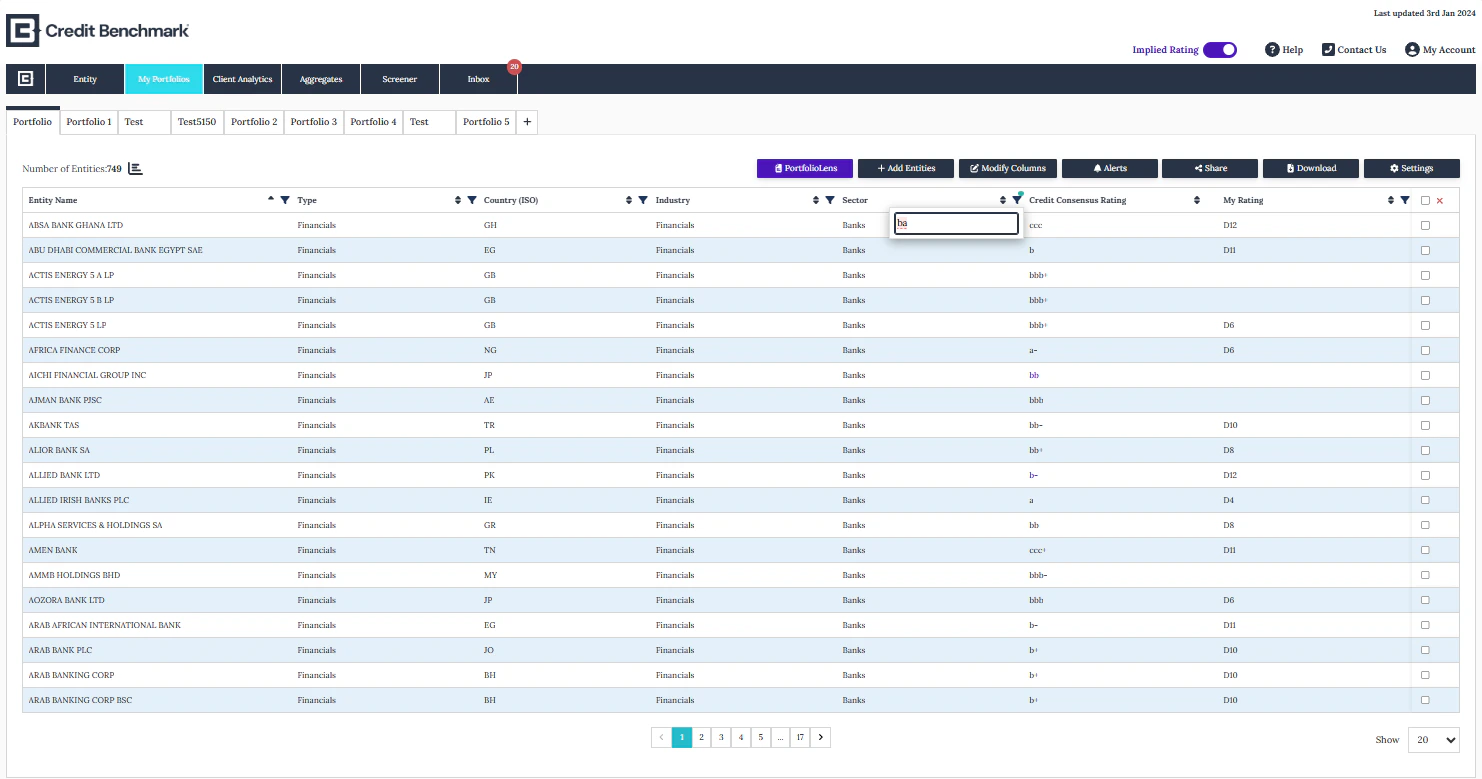This screenshot has height=779, width=1482.
Task: Open the entity count chart icon
Action: click(x=135, y=169)
